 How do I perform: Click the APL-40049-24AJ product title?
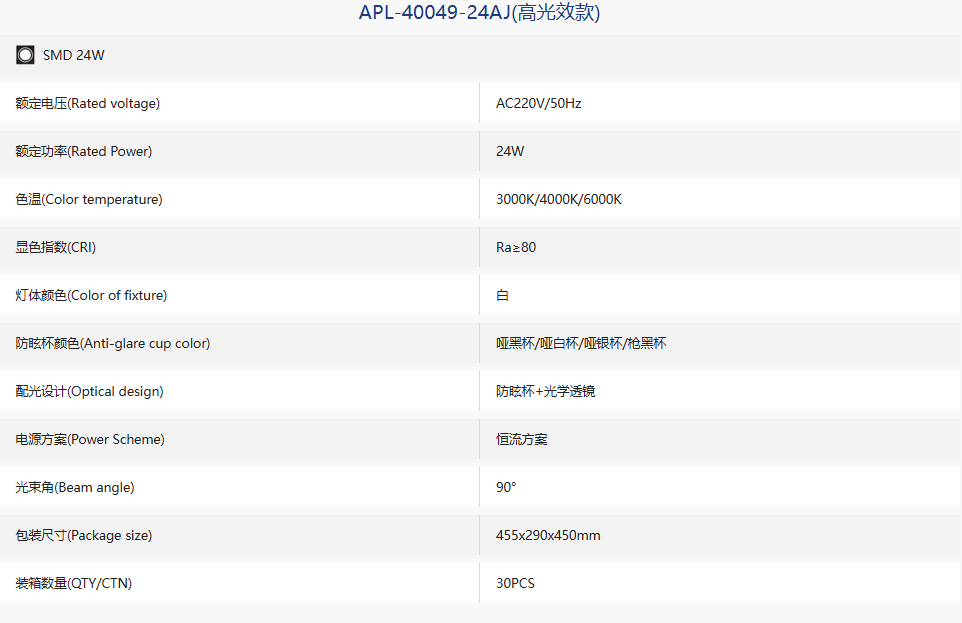[x=479, y=12]
